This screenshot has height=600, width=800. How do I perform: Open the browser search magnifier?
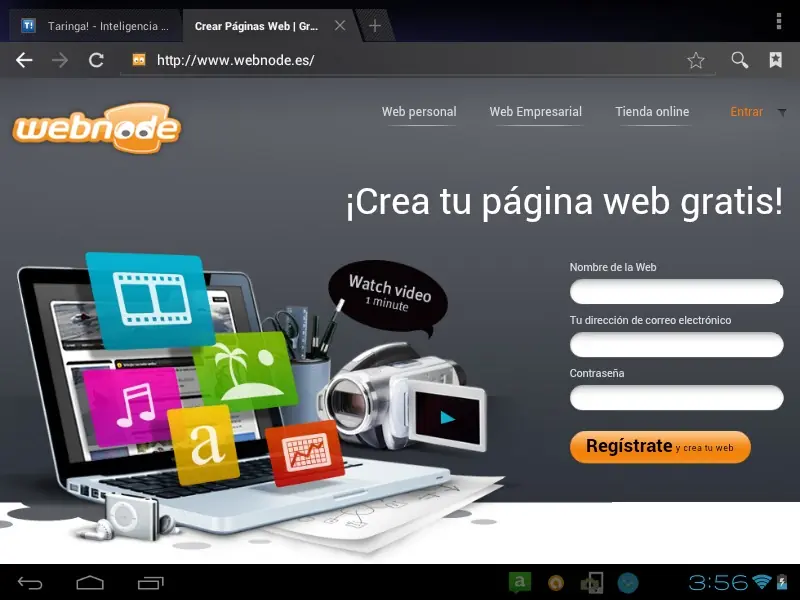coord(739,60)
